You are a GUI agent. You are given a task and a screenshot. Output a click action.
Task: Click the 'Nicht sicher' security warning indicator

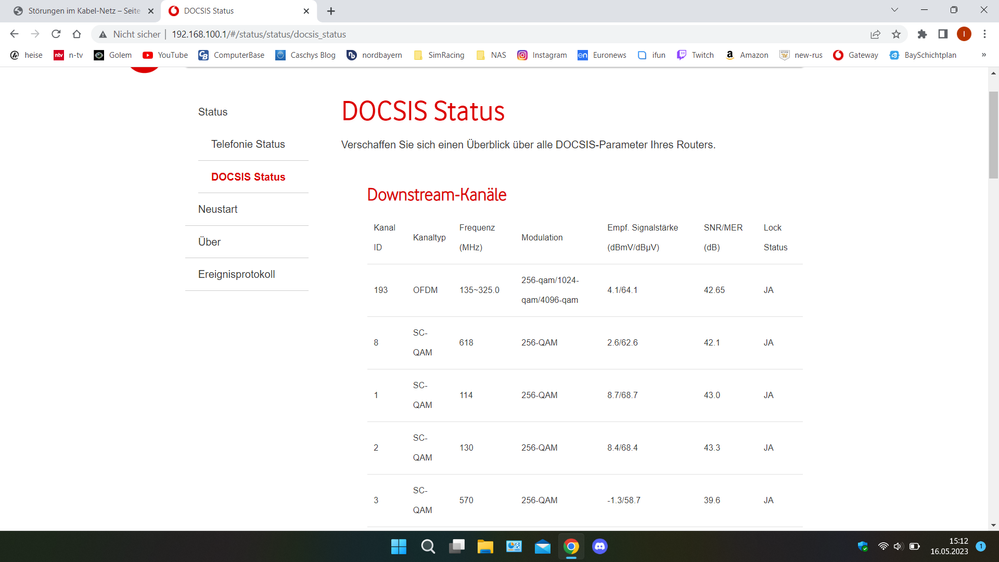pyautogui.click(x=129, y=34)
